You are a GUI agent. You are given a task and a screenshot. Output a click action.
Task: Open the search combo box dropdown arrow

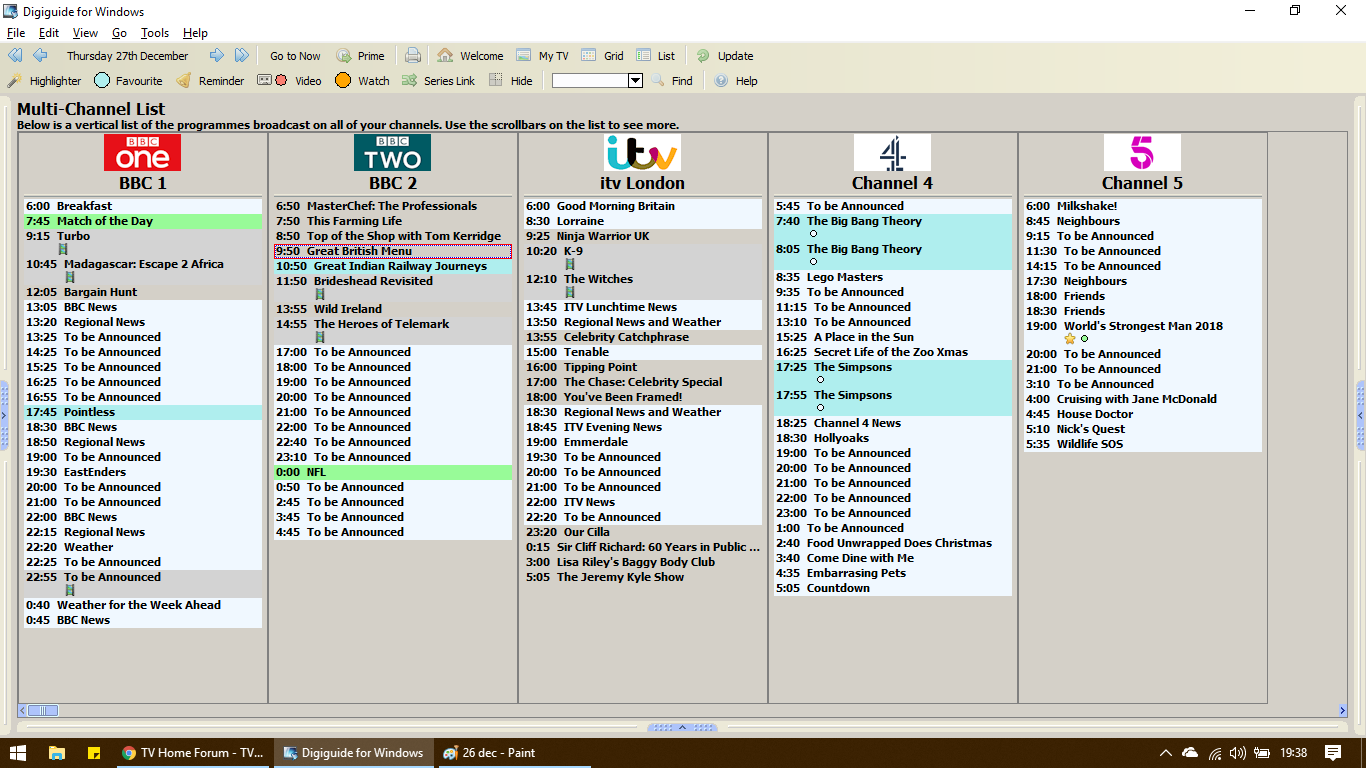click(x=635, y=81)
